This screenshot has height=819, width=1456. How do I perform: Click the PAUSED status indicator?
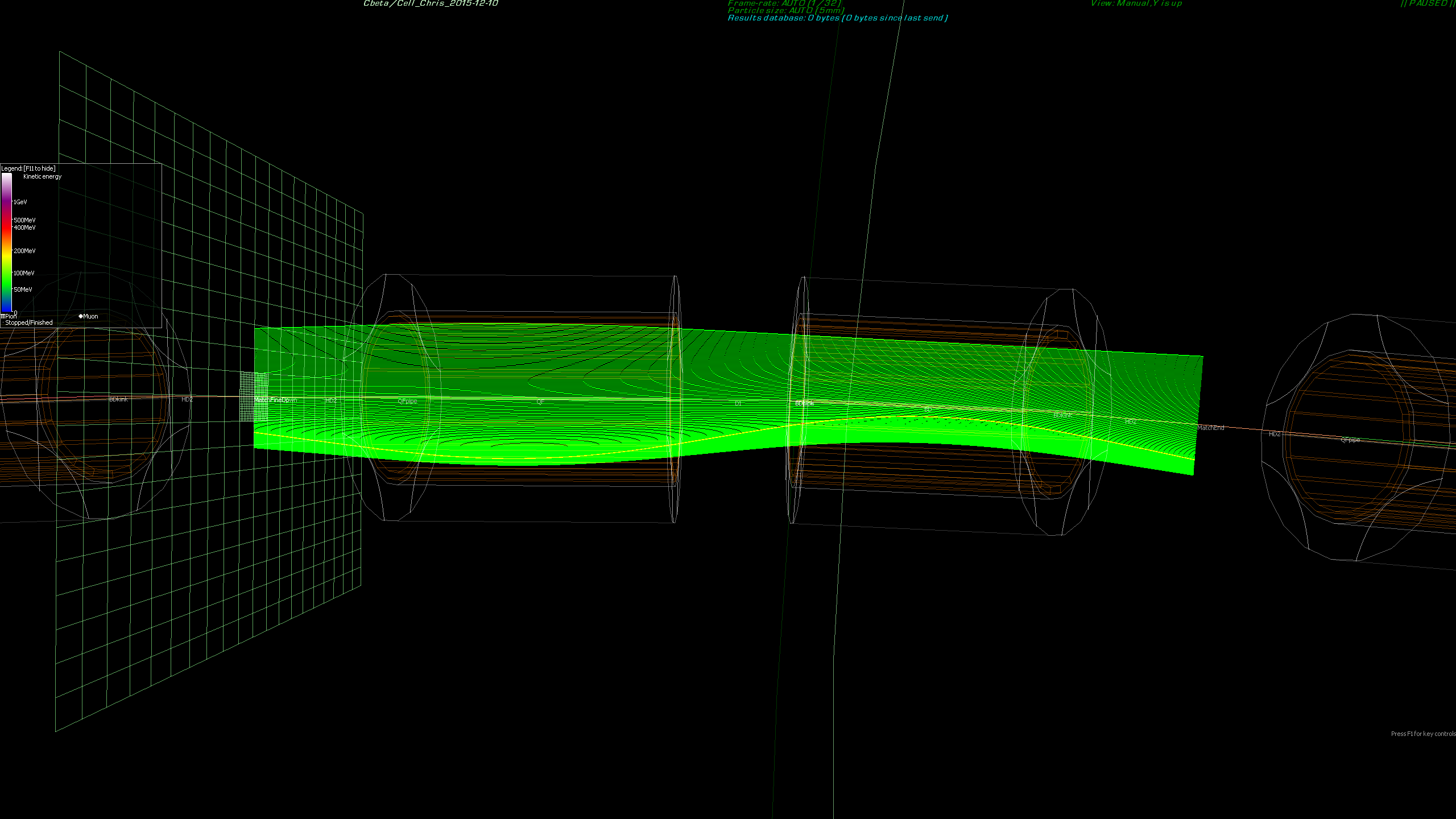[x=1428, y=3]
